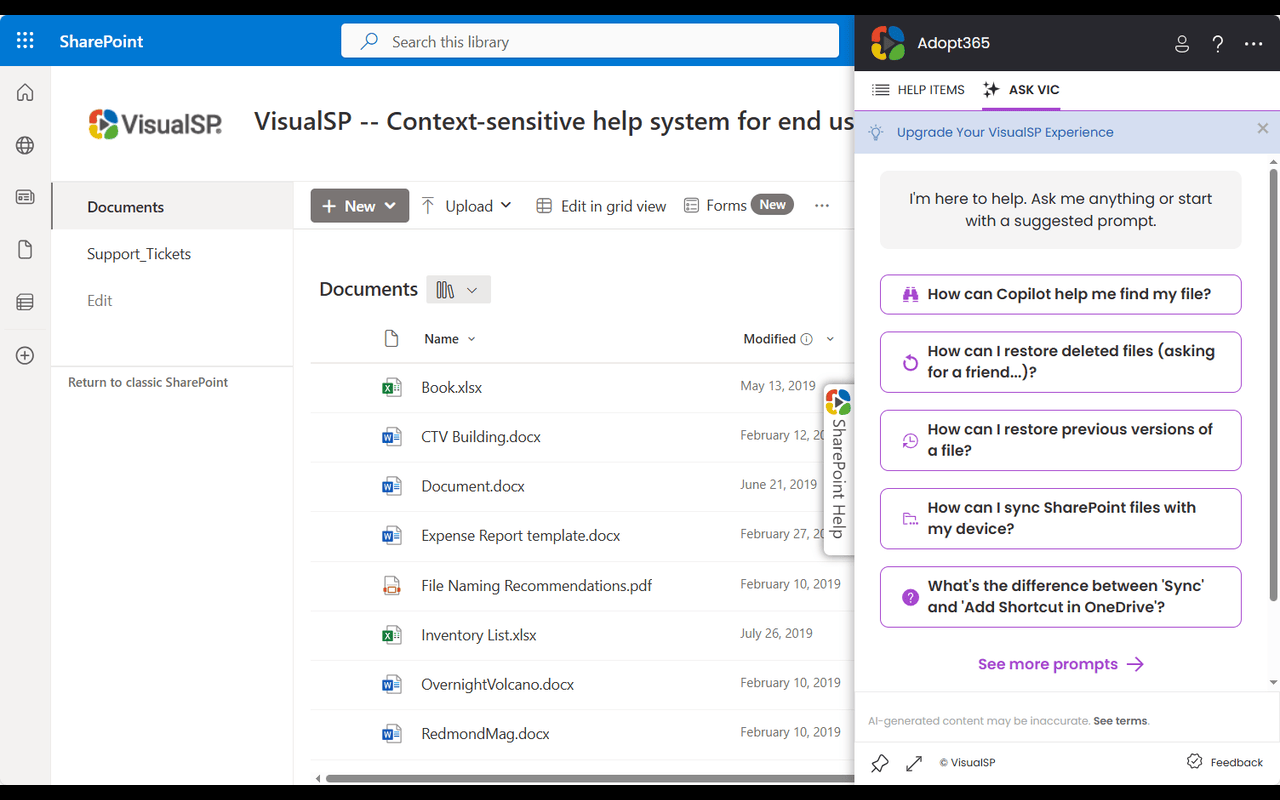Screen dimensions: 1280x800
Task: Click Return to classic SharePoint link
Action: pyautogui.click(x=148, y=382)
